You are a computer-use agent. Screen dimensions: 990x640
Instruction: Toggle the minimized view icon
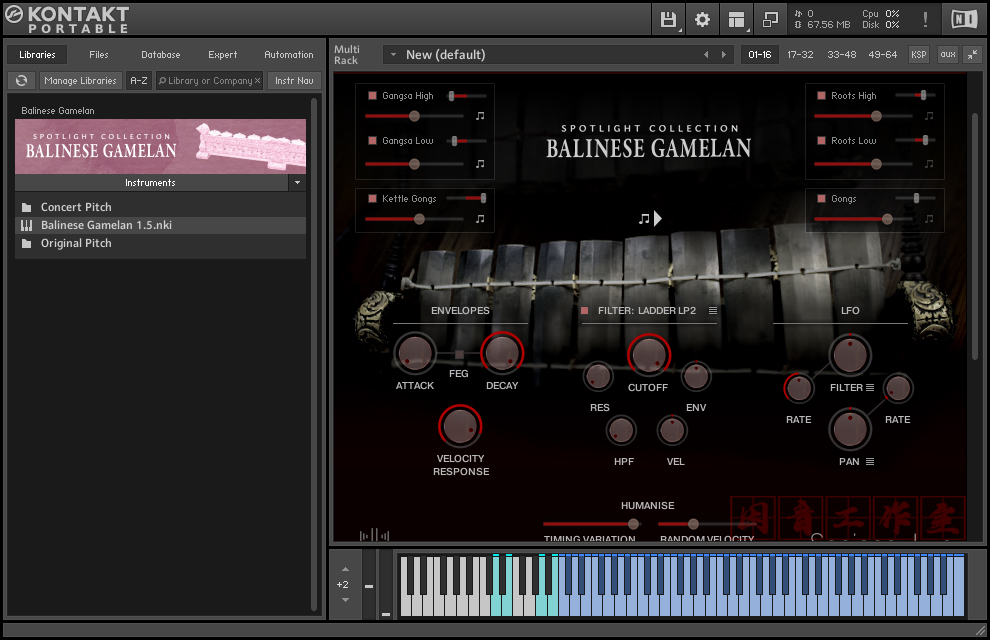pos(770,20)
